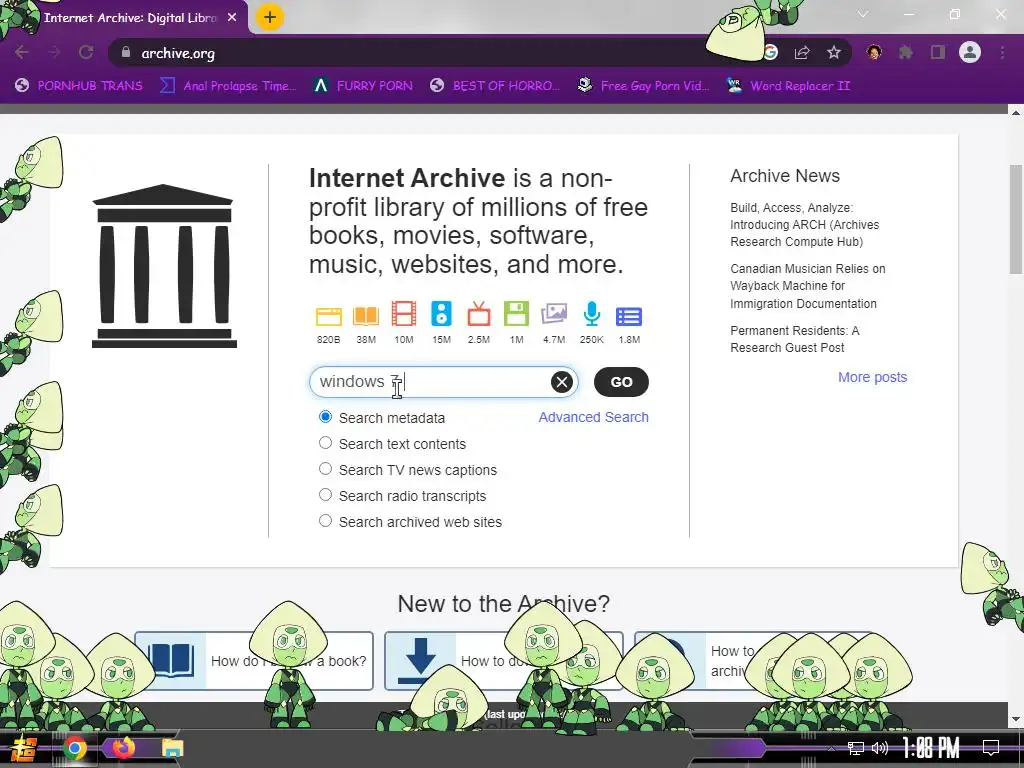This screenshot has height=768, width=1024.
Task: Clear the search box with the X icon
Action: (x=562, y=382)
